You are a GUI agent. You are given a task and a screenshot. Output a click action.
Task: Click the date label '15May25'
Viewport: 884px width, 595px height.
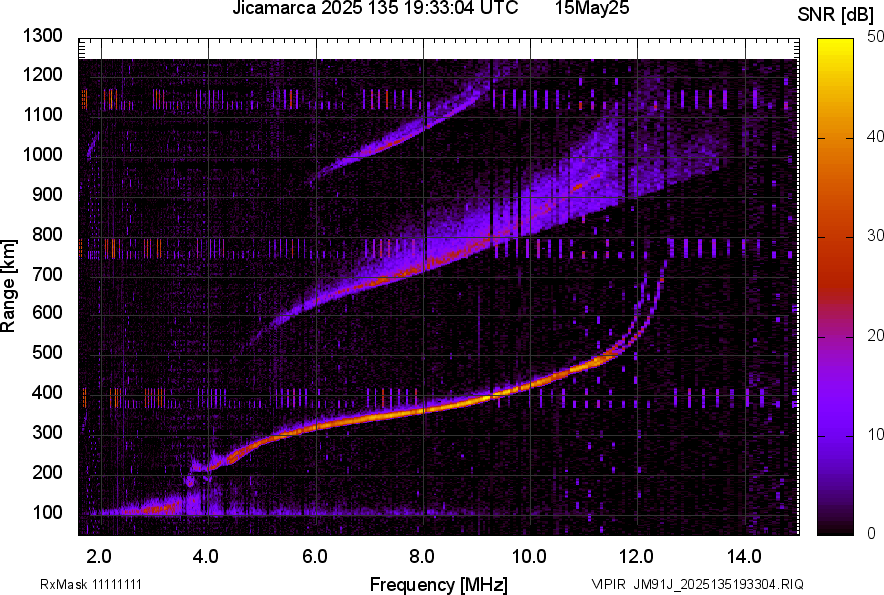tap(592, 8)
